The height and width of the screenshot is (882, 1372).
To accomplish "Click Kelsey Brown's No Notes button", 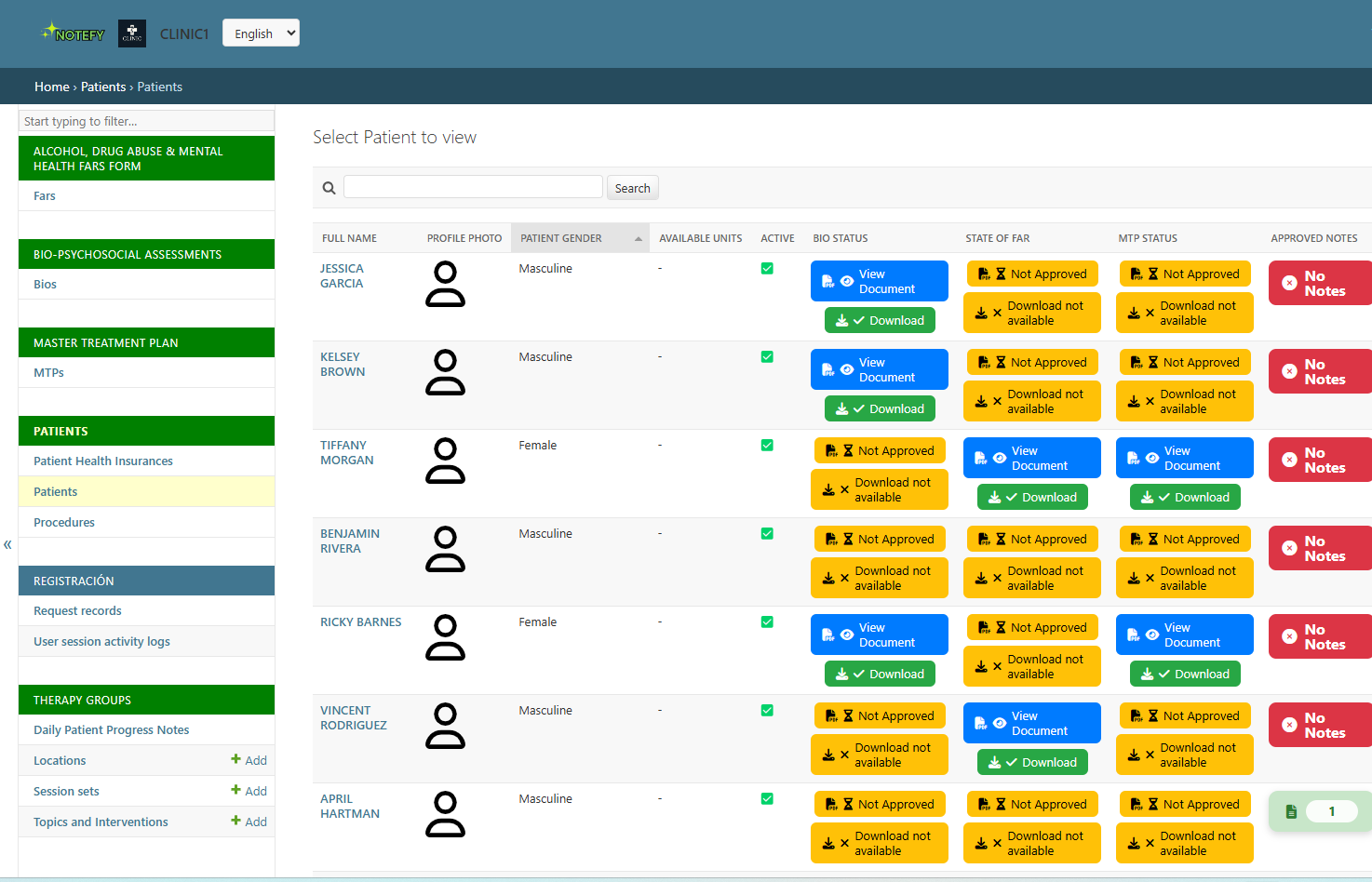I will pos(1320,371).
